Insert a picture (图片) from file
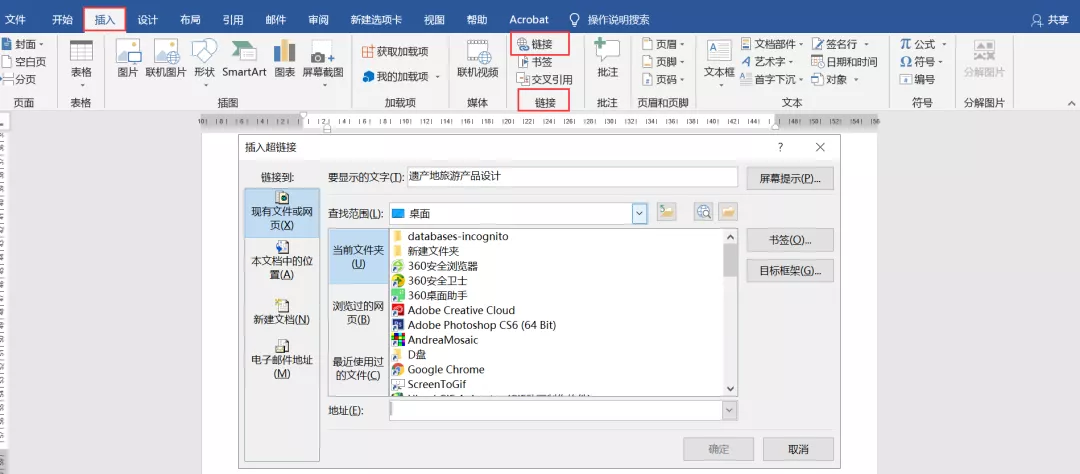Image resolution: width=1080 pixels, height=474 pixels. click(128, 59)
